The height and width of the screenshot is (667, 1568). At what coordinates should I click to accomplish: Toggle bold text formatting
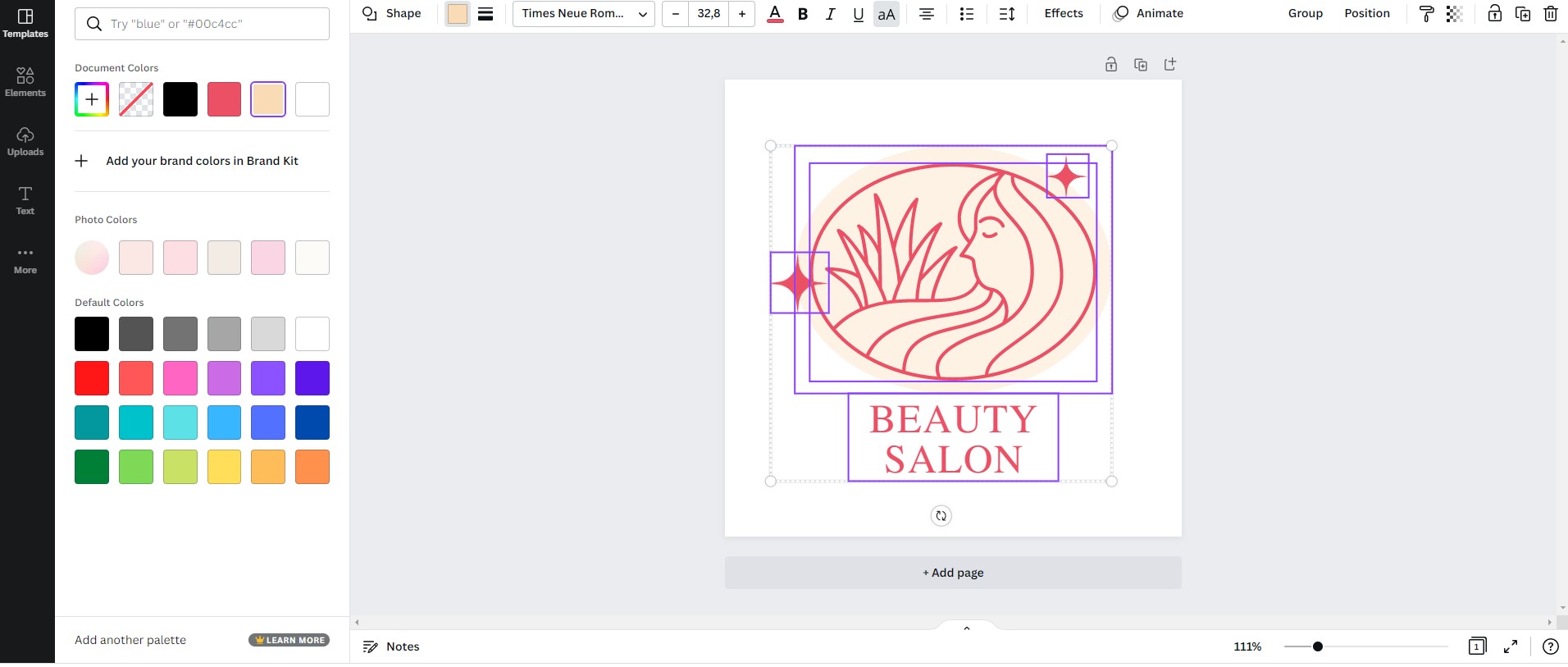803,14
